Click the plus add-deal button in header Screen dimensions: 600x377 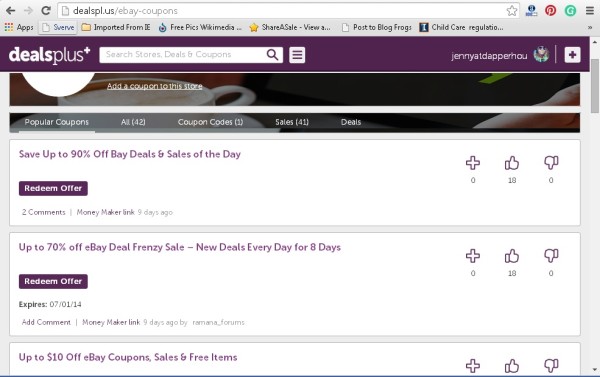[572, 55]
